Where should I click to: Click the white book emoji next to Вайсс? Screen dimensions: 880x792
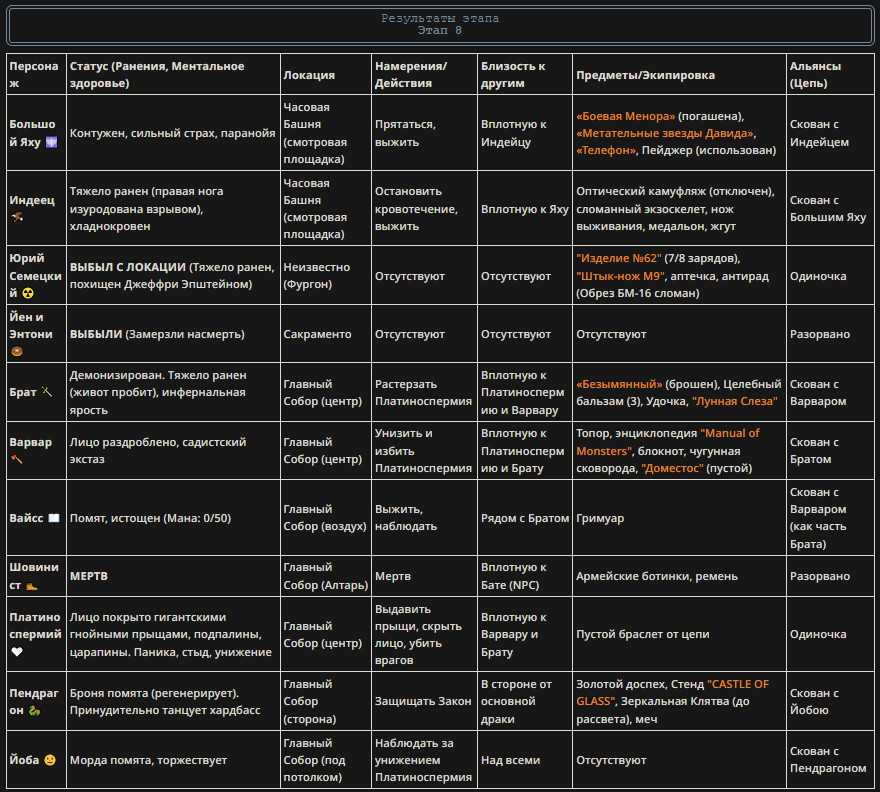54,518
